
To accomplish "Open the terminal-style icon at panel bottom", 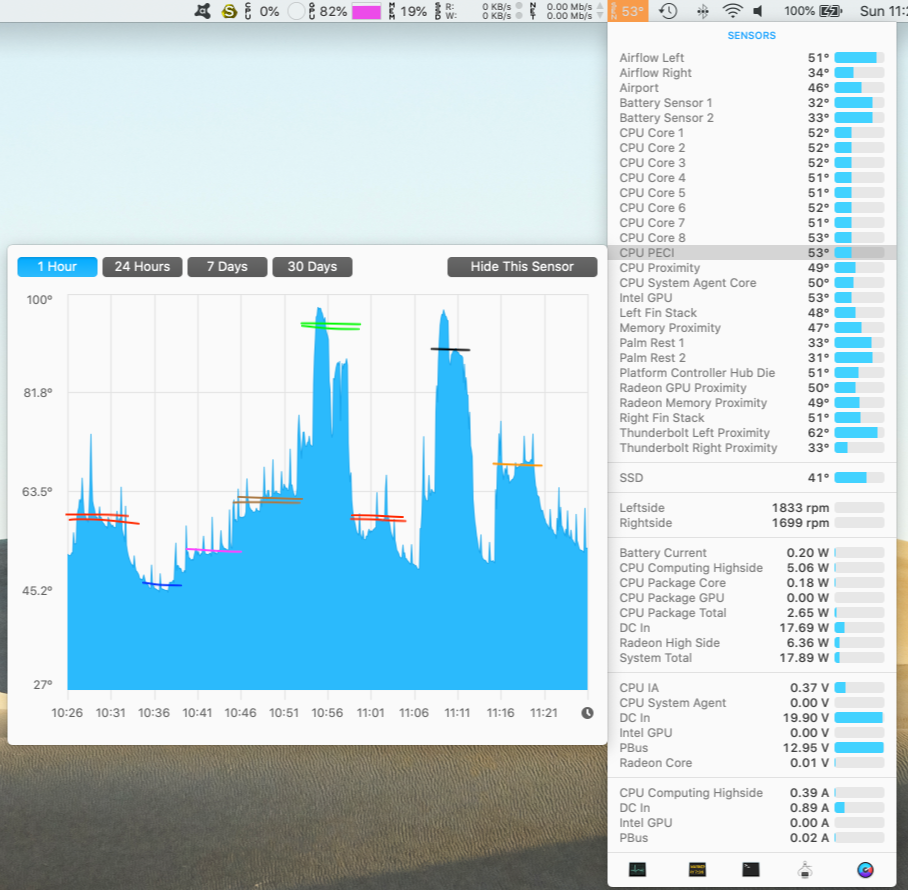I will click(748, 870).
